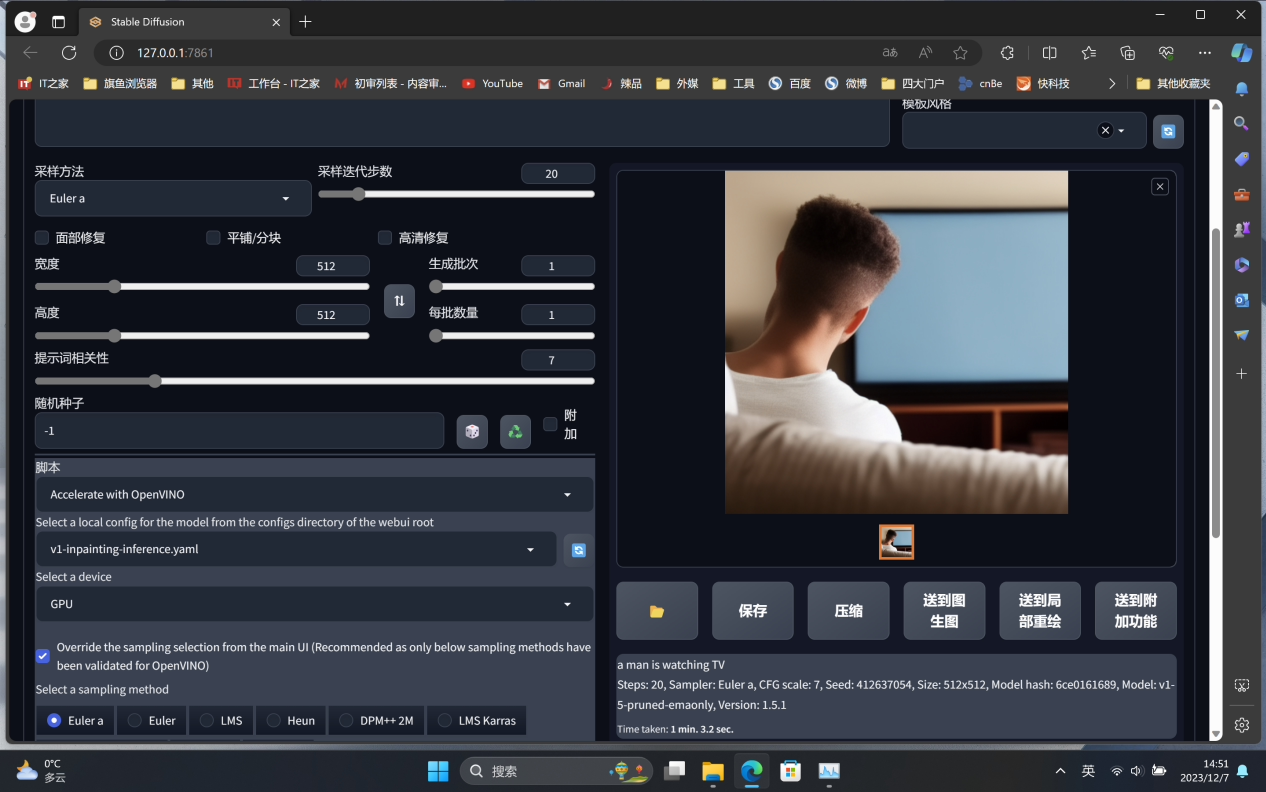
Task: Uncheck the Override sampling selection checkbox
Action: (43, 656)
